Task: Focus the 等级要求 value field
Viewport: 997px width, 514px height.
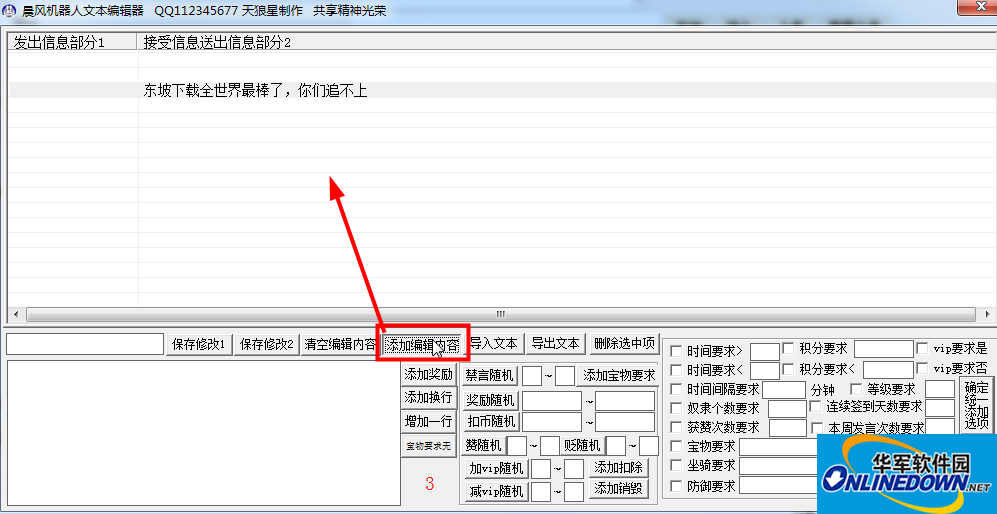Action: coord(940,388)
